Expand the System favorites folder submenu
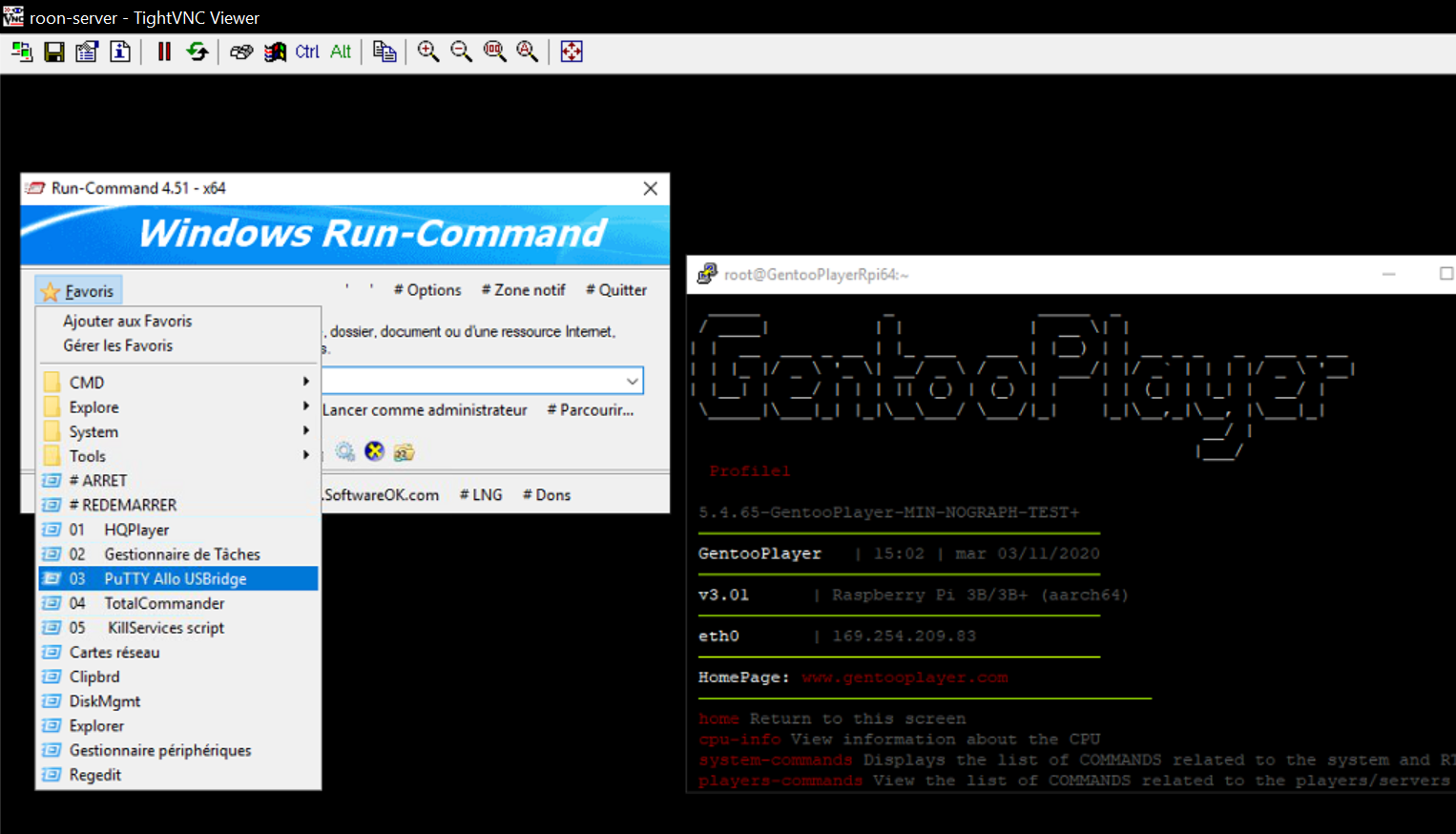The width and height of the screenshot is (1456, 834). click(177, 431)
